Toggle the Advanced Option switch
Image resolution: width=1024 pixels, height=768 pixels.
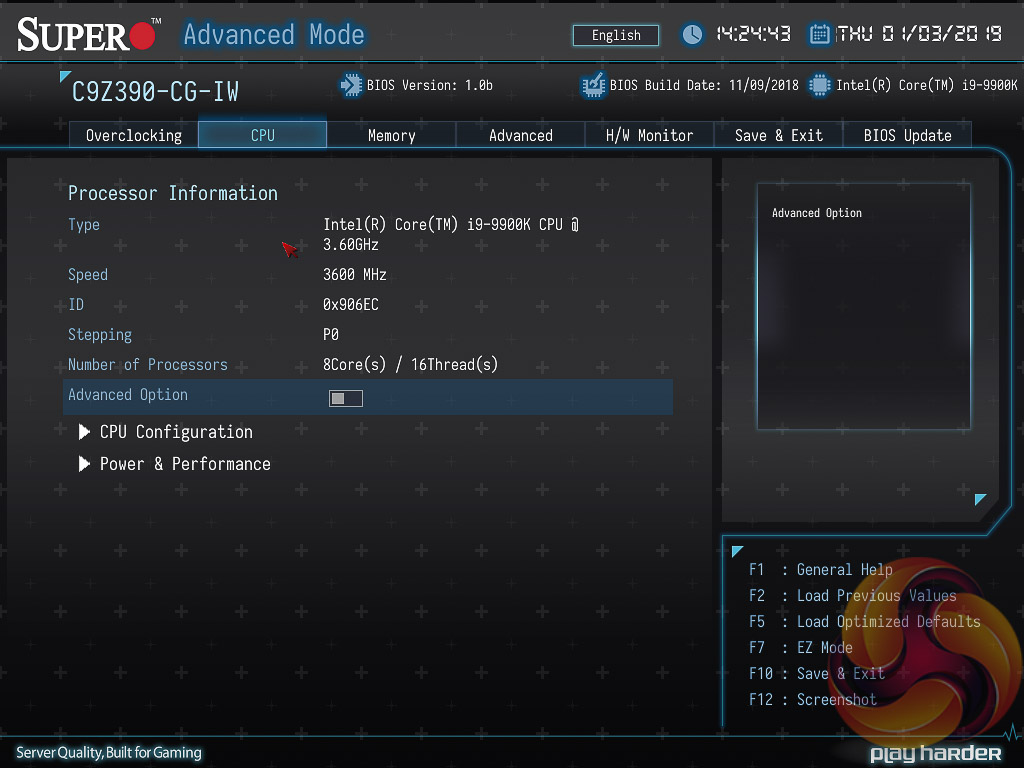coord(345,398)
